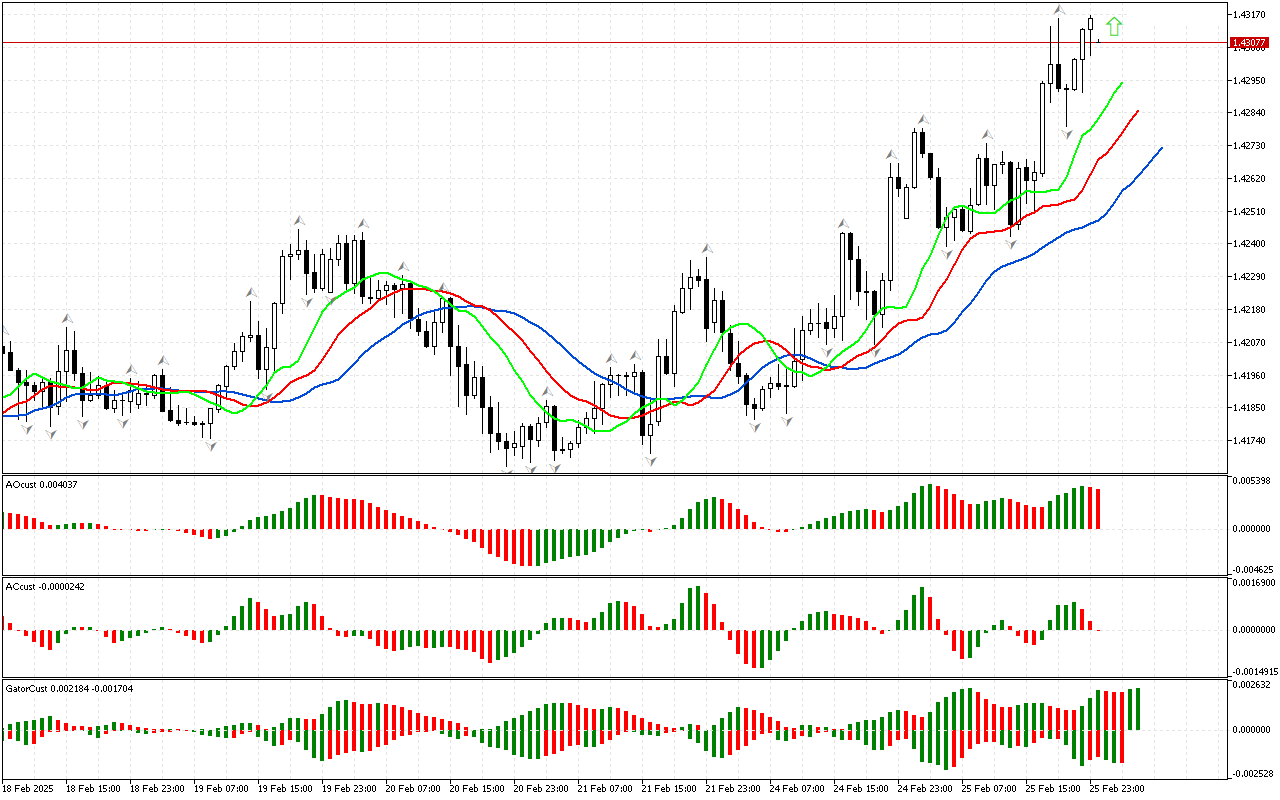This screenshot has width=1280, height=800.
Task: Click the 21 Feb 15:00 time label
Action: (x=668, y=789)
